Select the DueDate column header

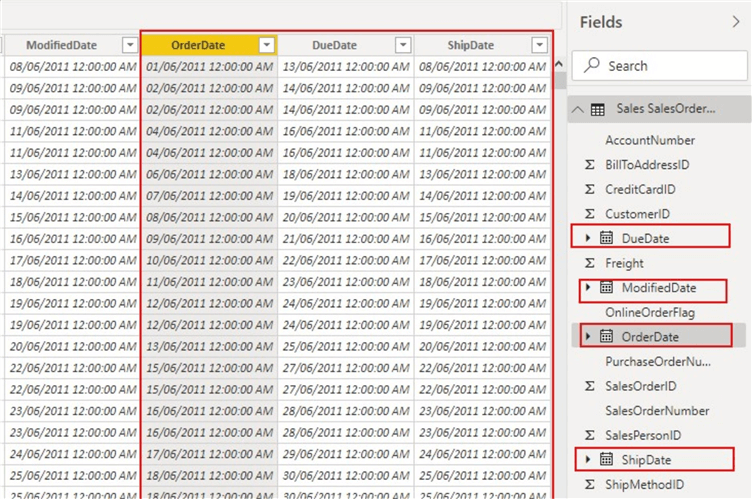[x=334, y=45]
